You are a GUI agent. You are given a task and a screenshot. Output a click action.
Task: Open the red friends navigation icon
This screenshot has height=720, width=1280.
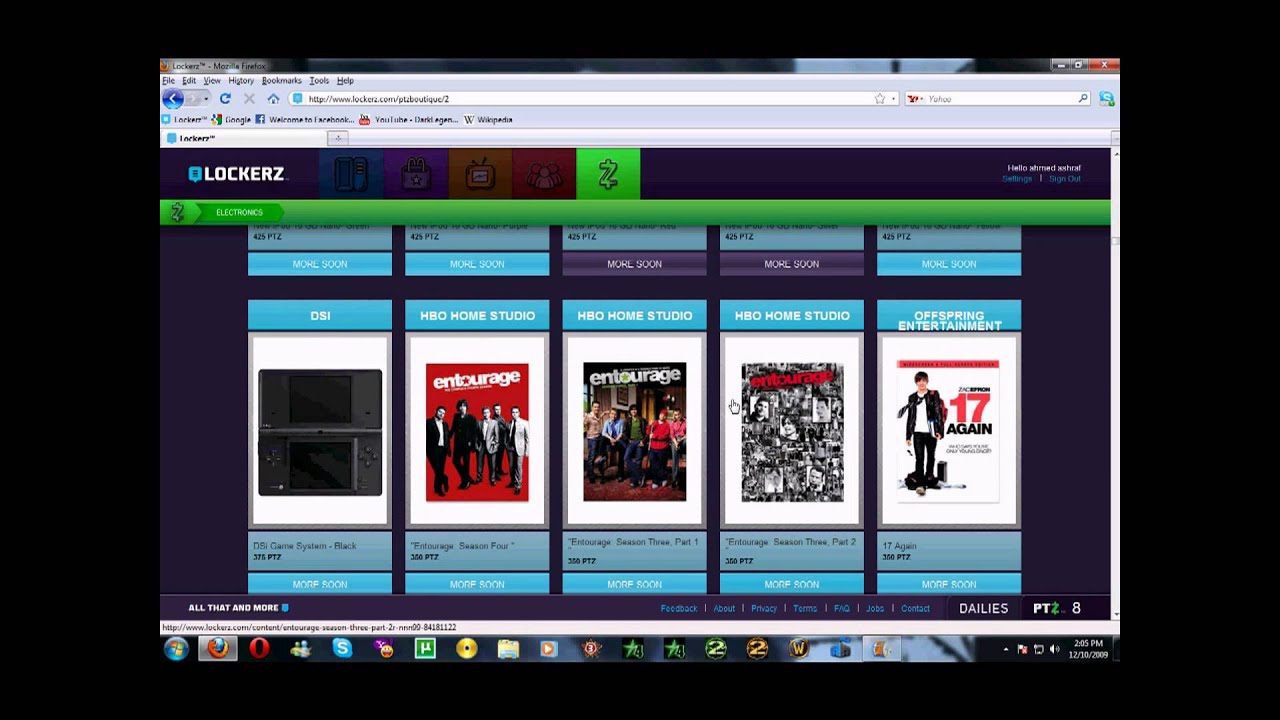click(x=544, y=174)
